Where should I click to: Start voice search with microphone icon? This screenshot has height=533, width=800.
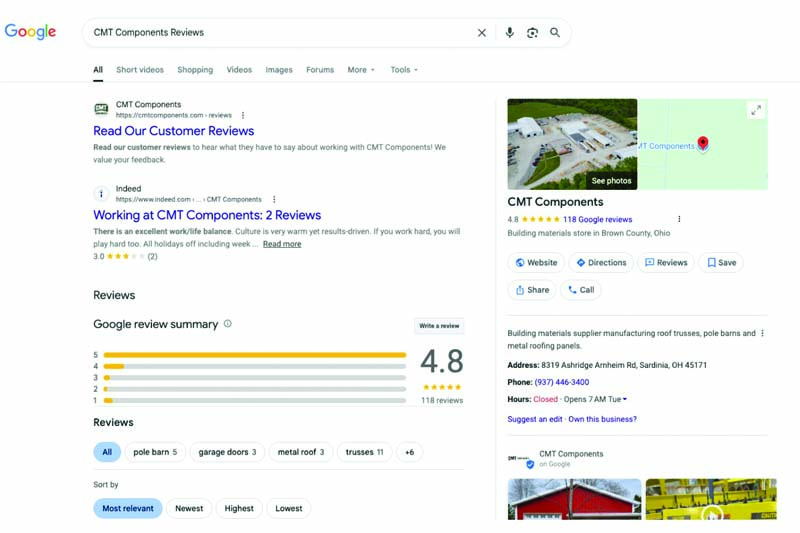pos(509,33)
